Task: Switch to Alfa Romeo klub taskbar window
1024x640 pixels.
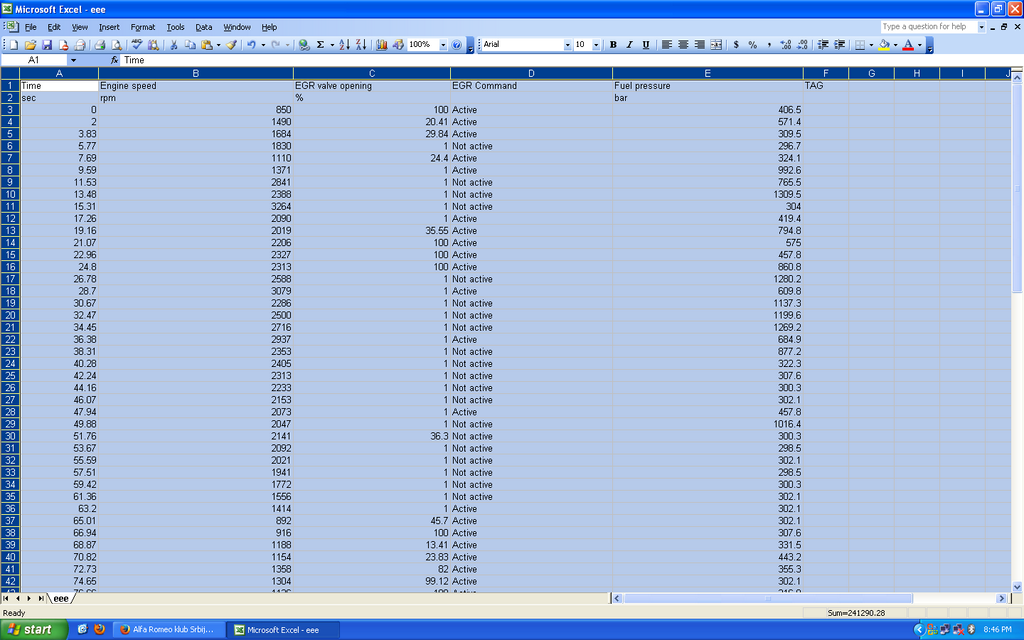Action: 168,630
